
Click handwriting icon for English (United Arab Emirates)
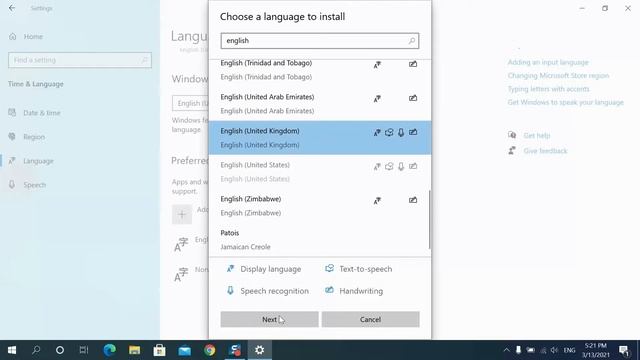[413, 98]
